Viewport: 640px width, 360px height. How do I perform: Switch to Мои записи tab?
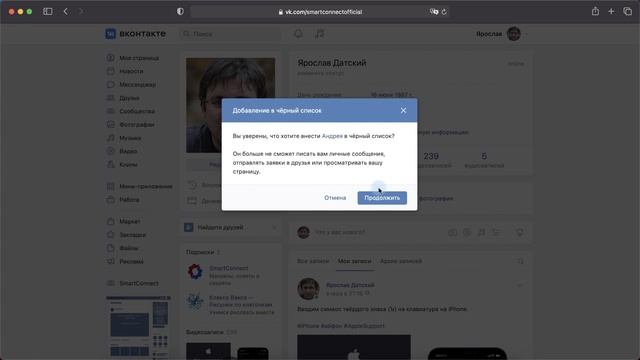[355, 261]
